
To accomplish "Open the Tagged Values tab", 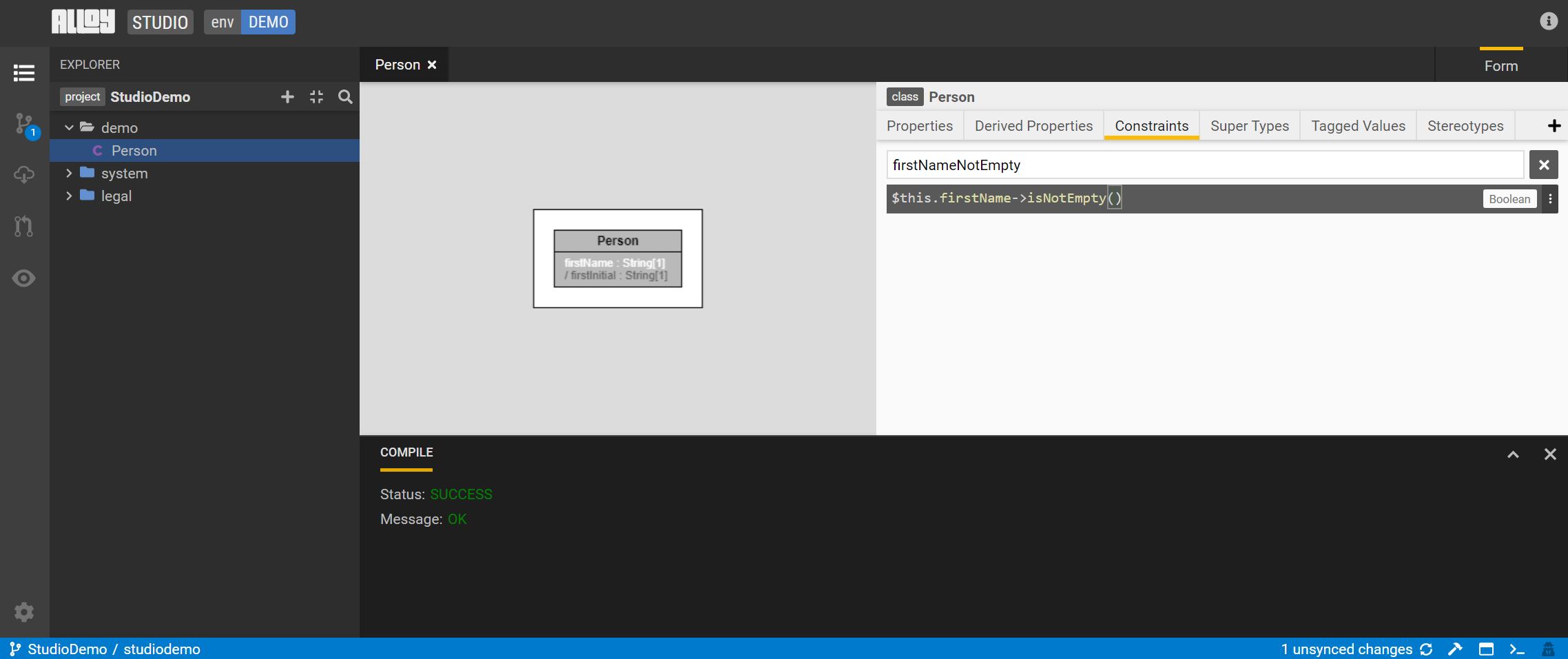I will pos(1358,126).
